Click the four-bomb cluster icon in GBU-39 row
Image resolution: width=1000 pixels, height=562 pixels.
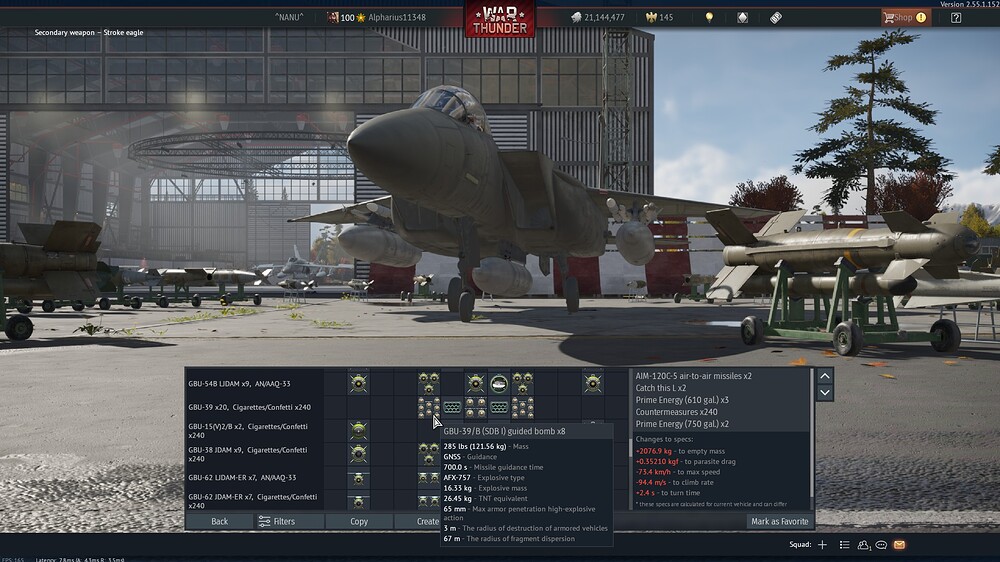(475, 407)
